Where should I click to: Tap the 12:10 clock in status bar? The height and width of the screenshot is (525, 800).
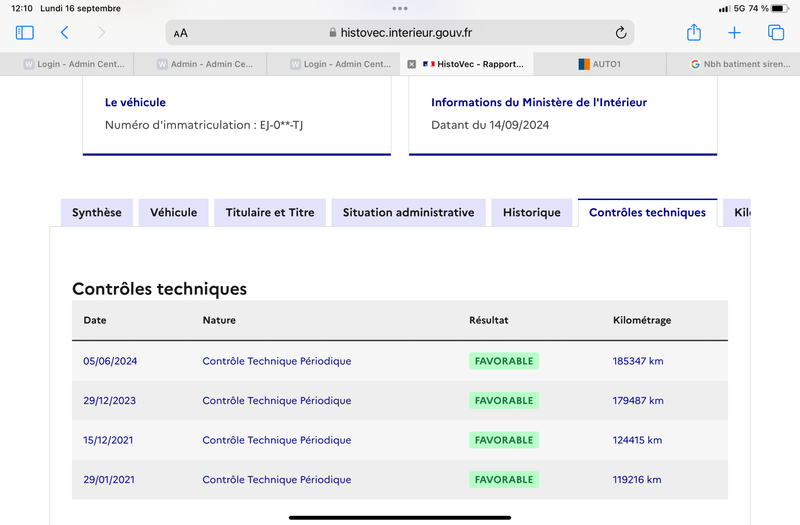tap(22, 8)
